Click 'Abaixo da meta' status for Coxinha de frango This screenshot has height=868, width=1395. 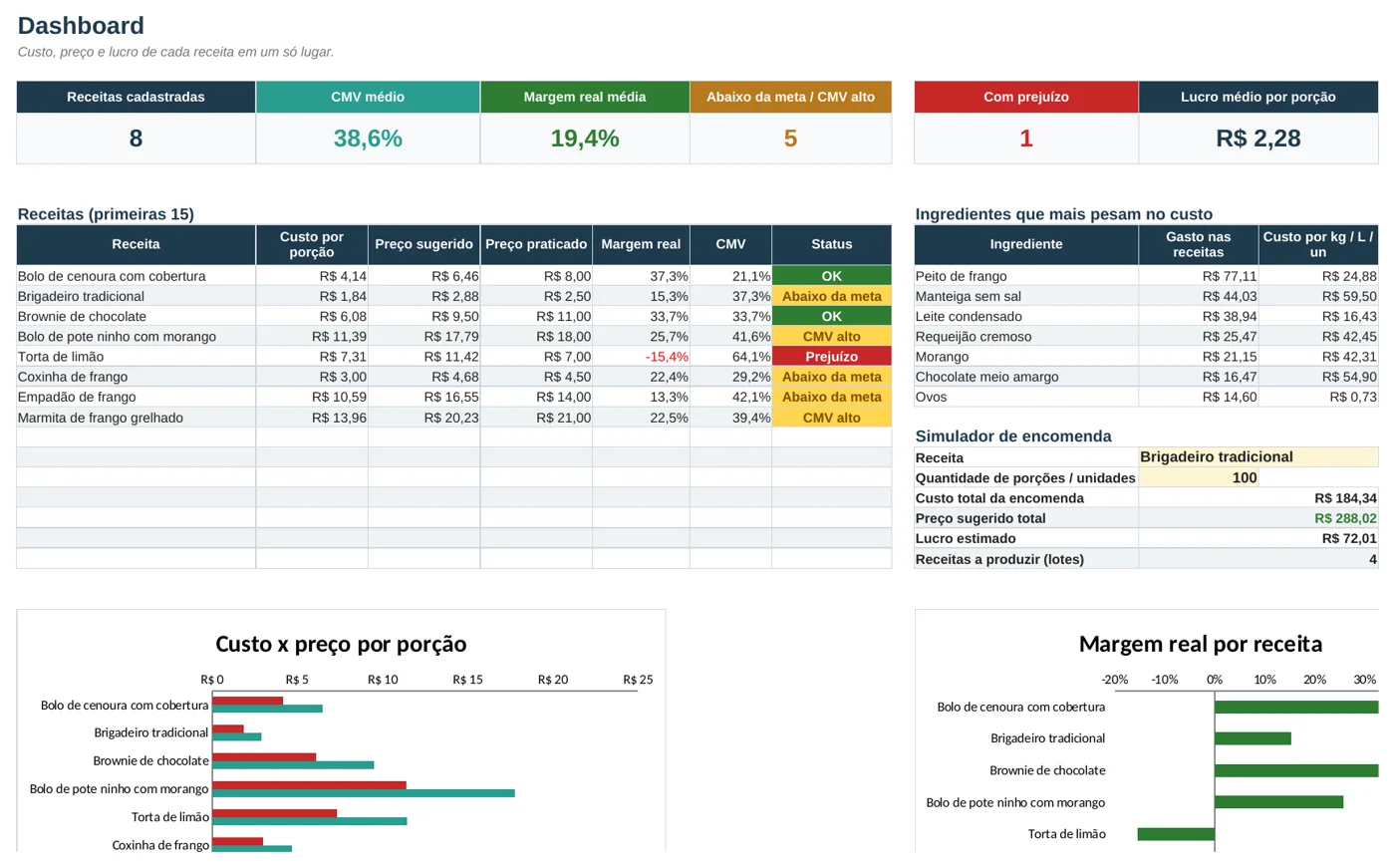pos(832,377)
